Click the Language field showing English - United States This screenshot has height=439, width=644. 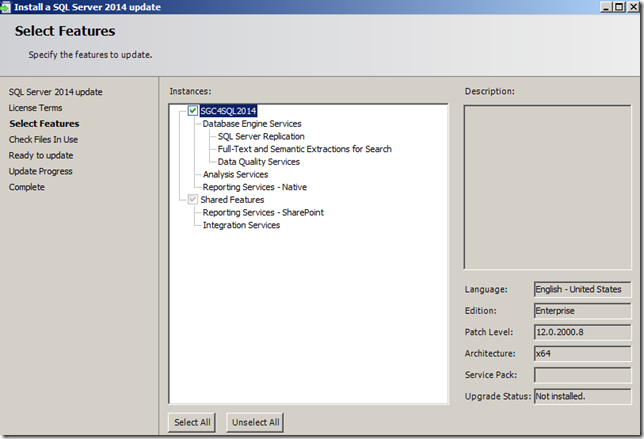582,290
